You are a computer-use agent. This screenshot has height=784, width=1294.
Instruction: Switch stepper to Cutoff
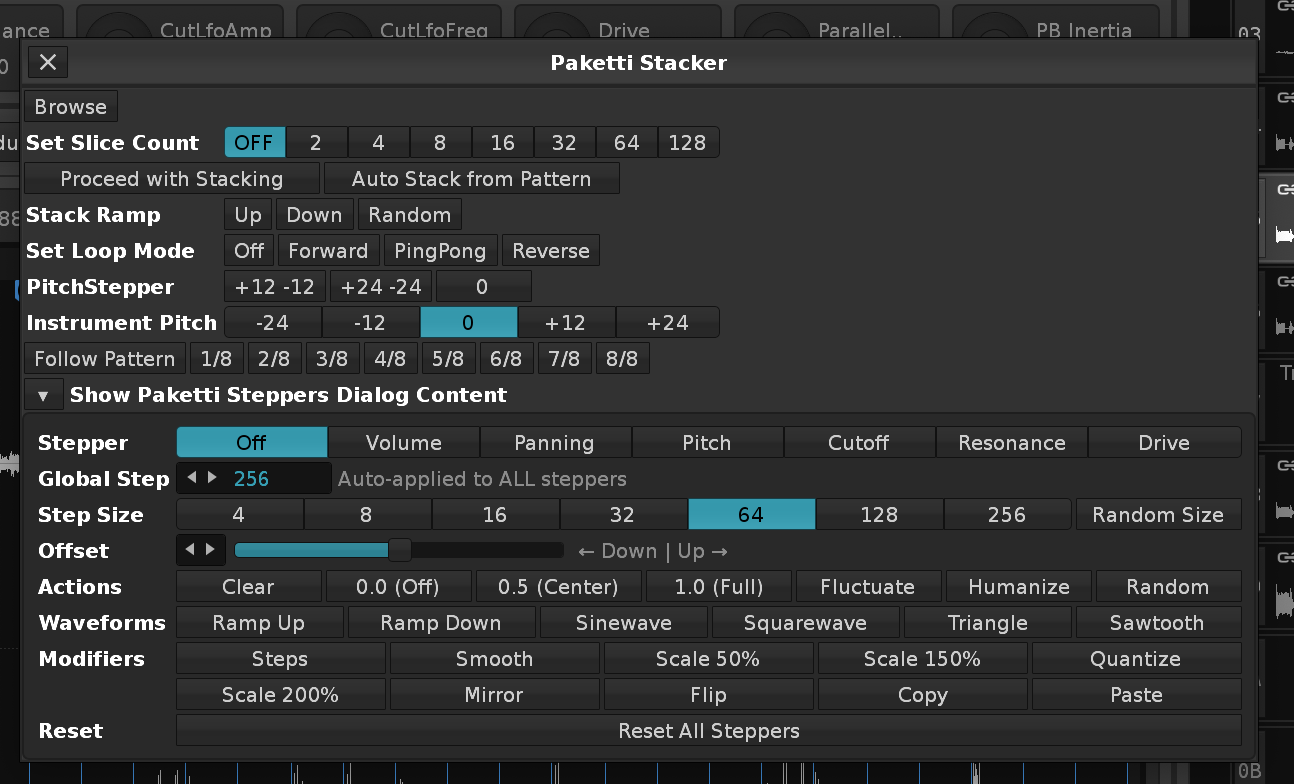point(858,443)
